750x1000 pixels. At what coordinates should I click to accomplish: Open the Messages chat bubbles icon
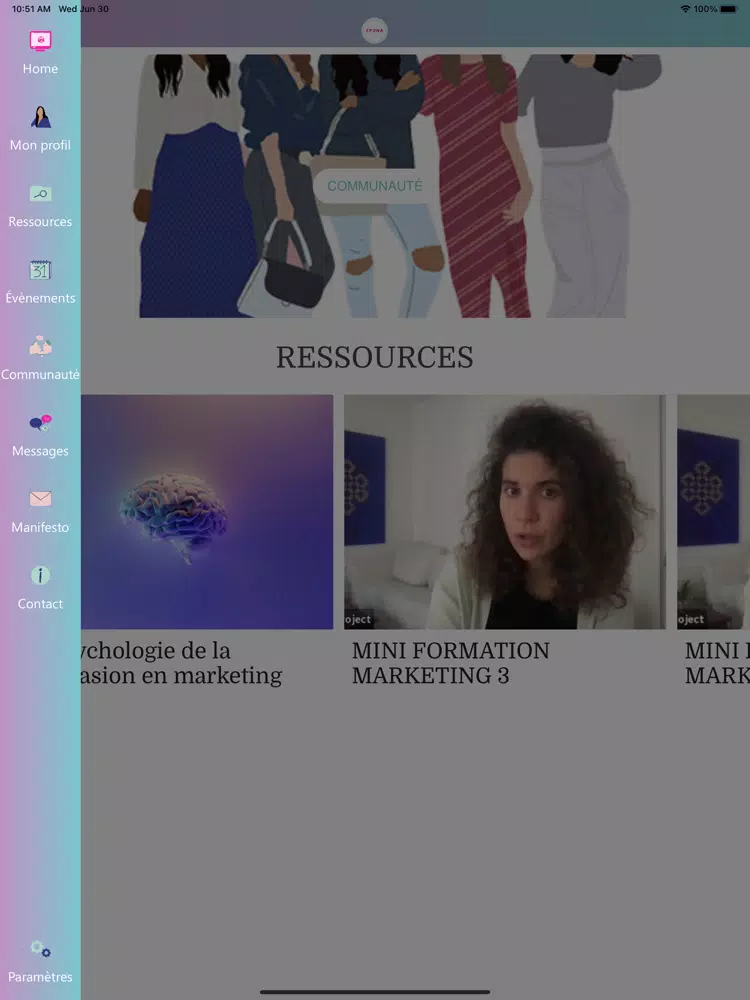[x=40, y=423]
